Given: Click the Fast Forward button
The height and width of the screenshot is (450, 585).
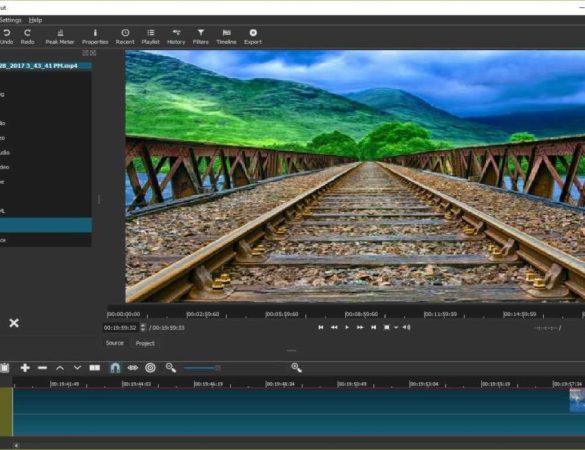Looking at the screenshot, I should 360,327.
